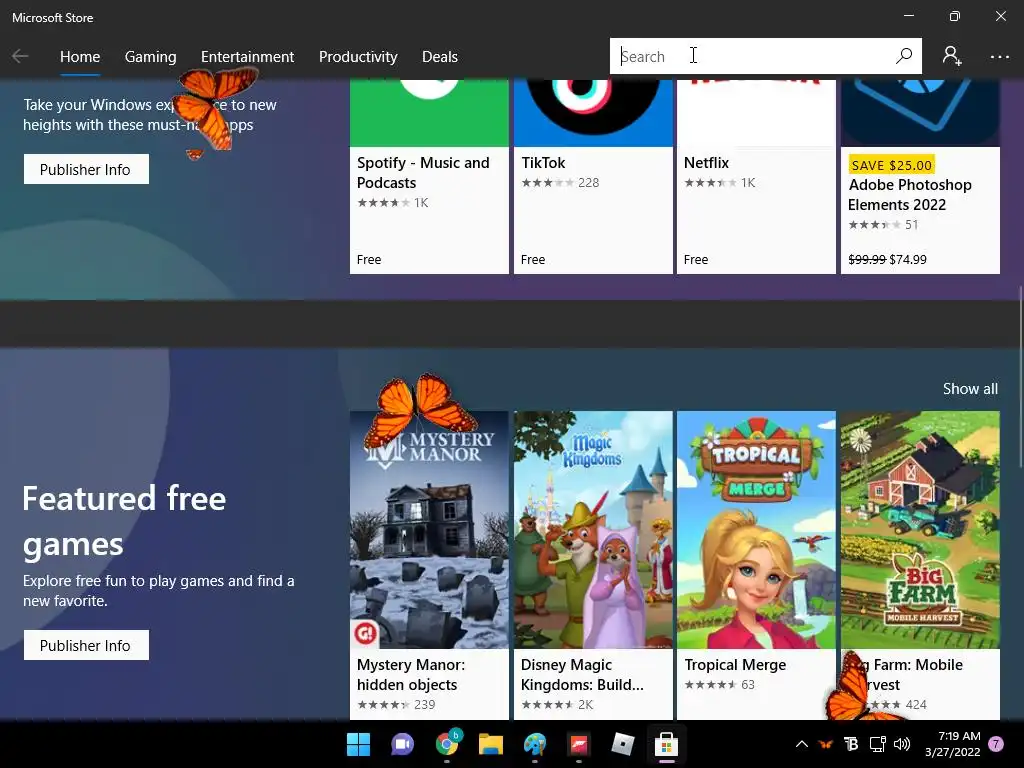Open the See more ellipsis menu
This screenshot has height=768, width=1024.
(999, 57)
